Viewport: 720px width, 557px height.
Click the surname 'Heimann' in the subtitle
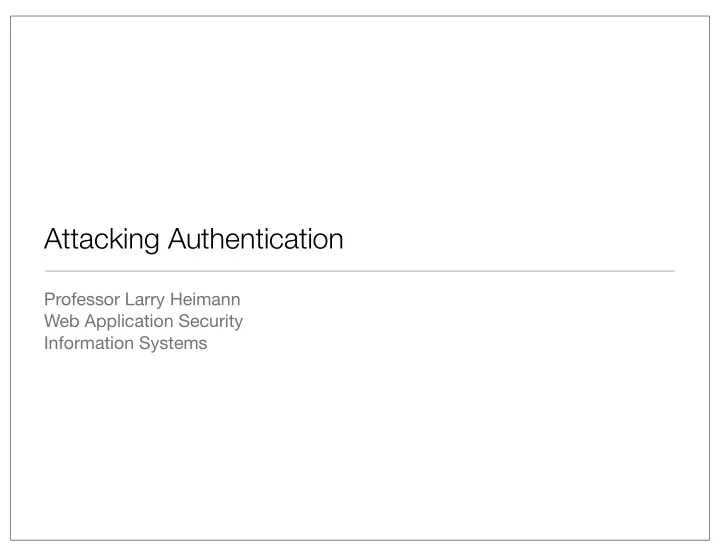point(205,299)
